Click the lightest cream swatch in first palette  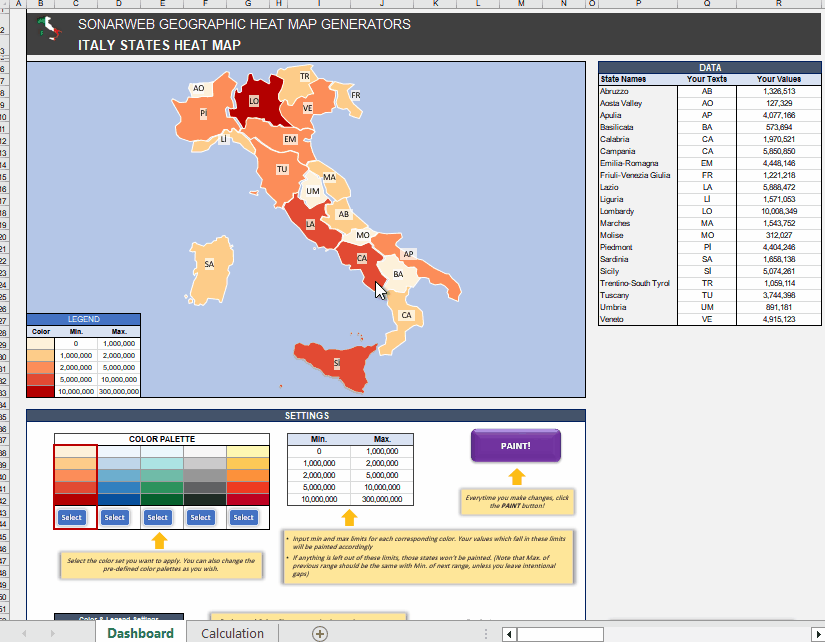point(76,452)
